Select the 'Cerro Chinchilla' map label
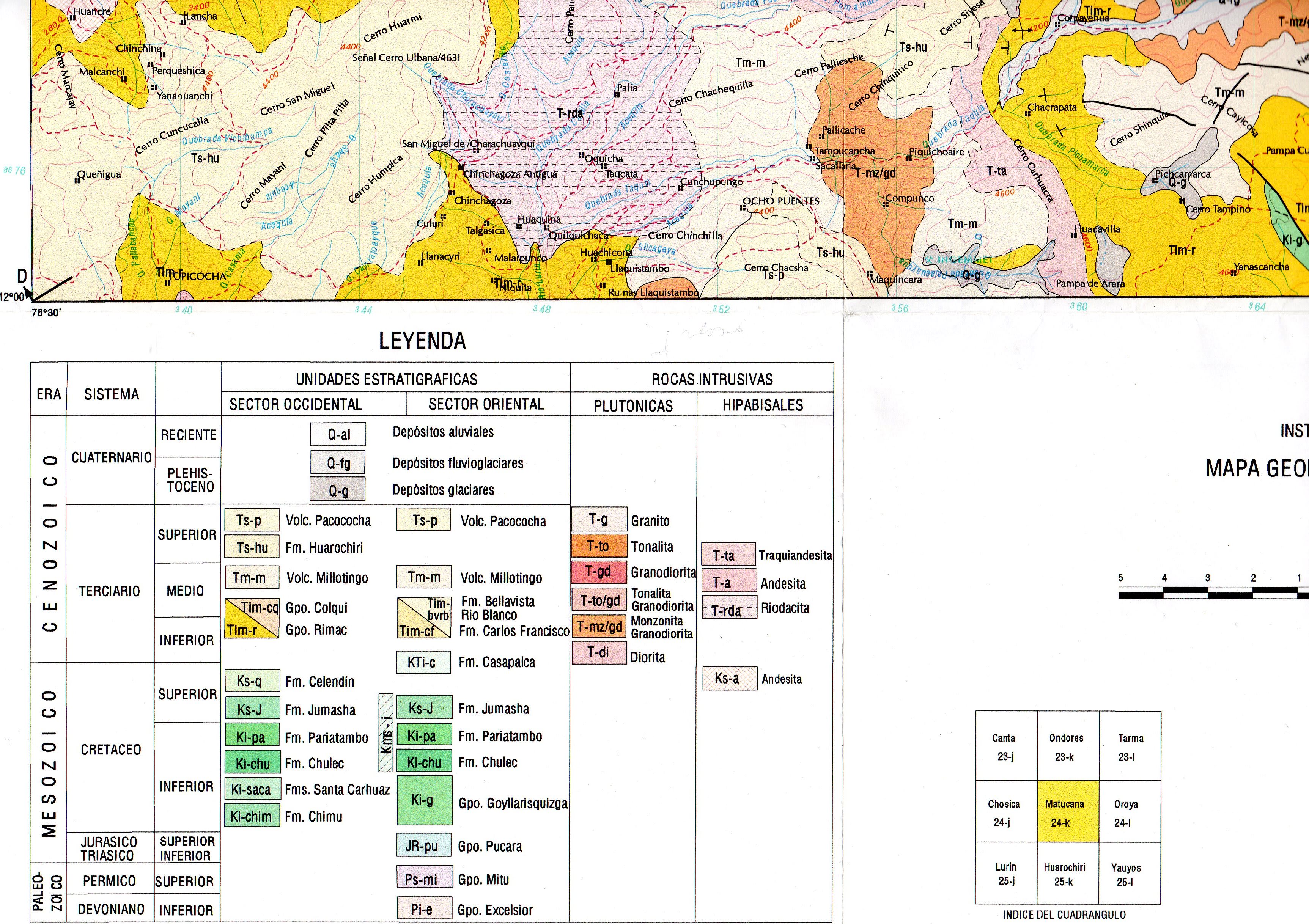1309x924 pixels. [685, 236]
